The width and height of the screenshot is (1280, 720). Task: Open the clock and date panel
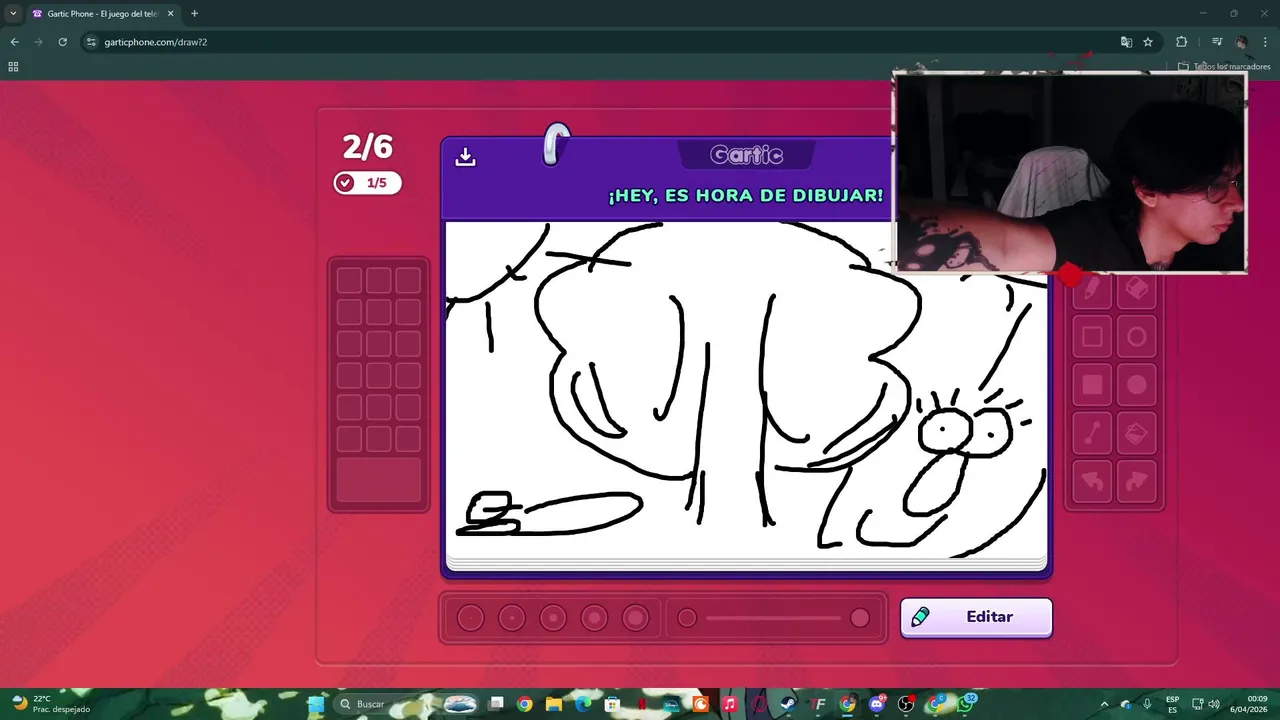[1250, 704]
